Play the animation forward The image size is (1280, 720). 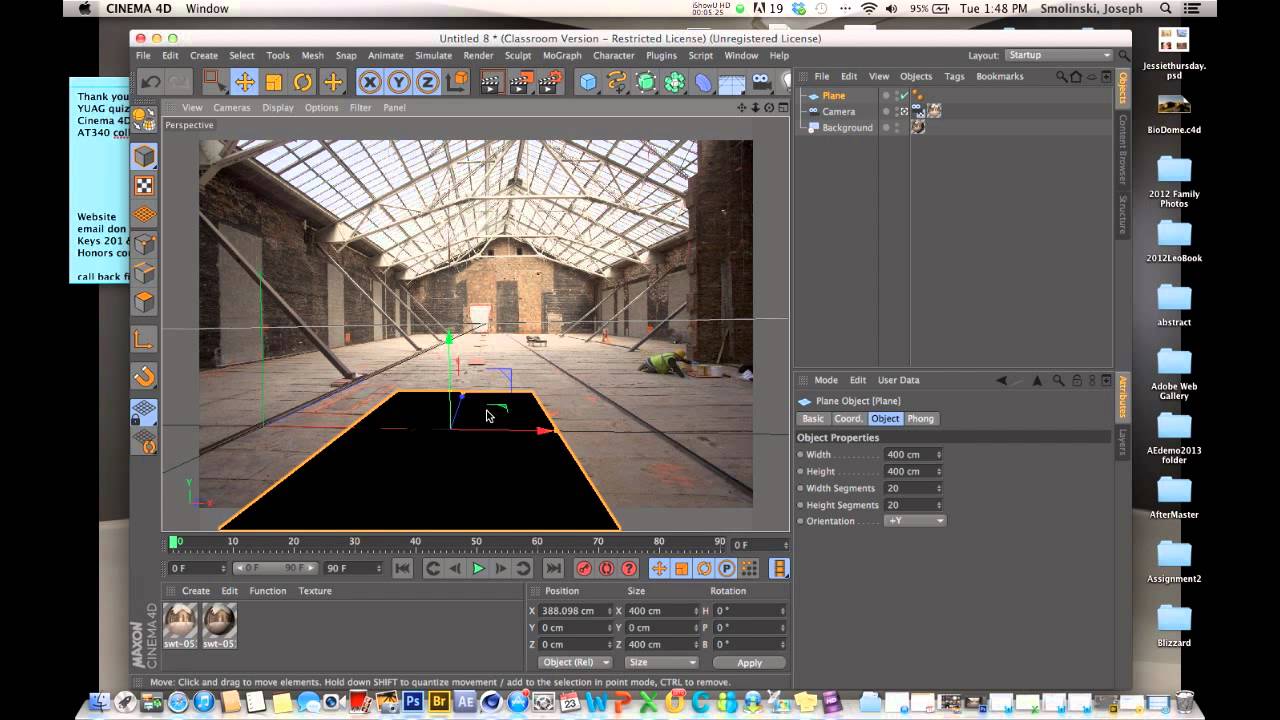click(478, 568)
